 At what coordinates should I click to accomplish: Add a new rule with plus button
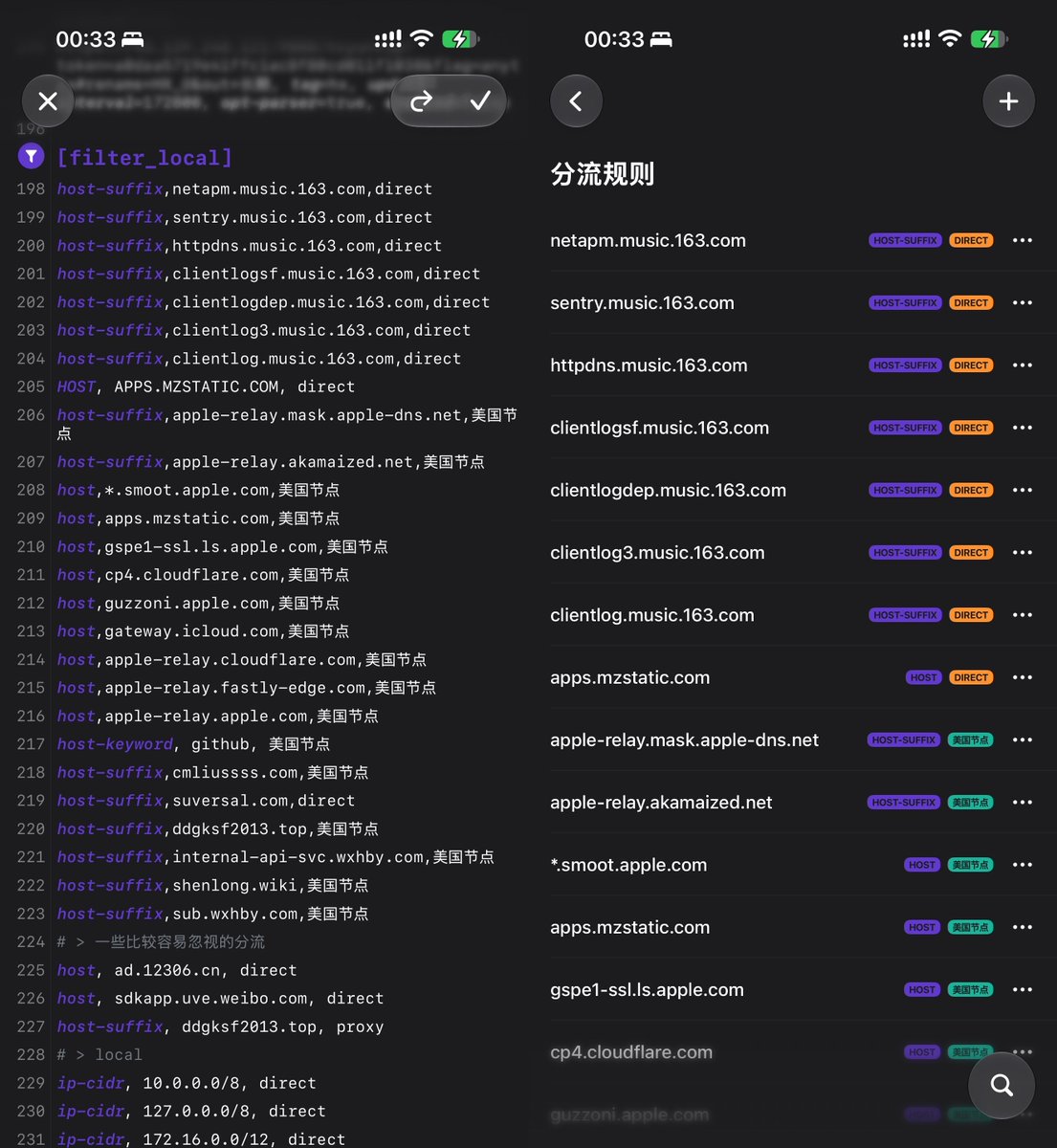pos(1008,100)
